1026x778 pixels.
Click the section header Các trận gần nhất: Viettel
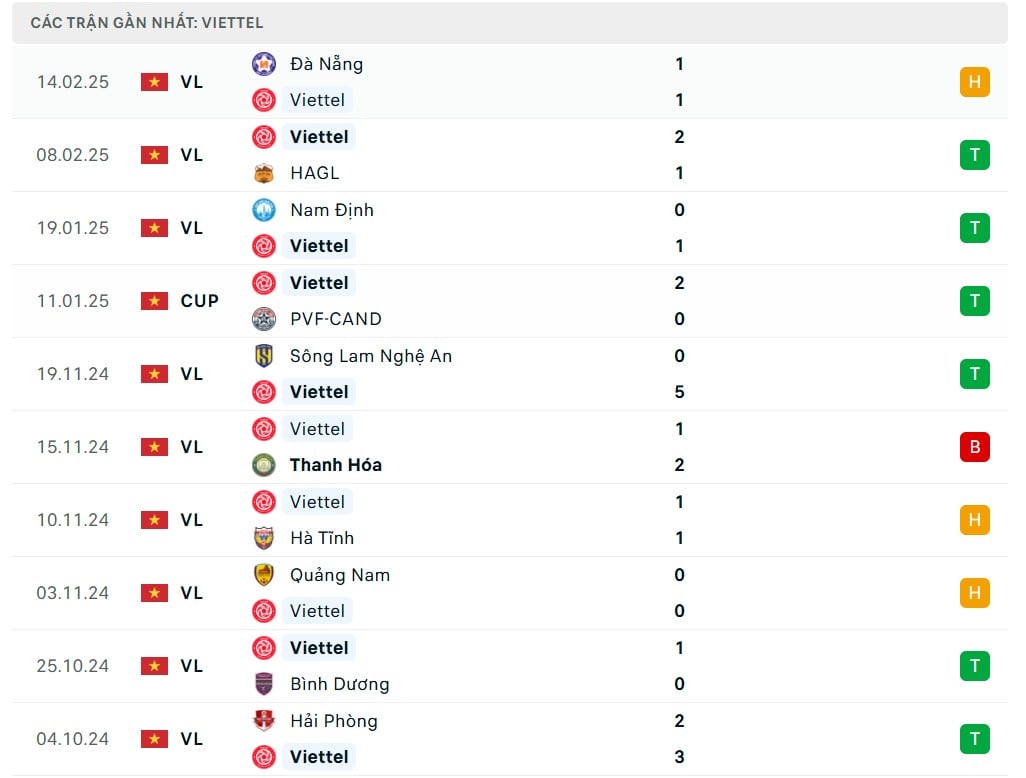point(147,23)
